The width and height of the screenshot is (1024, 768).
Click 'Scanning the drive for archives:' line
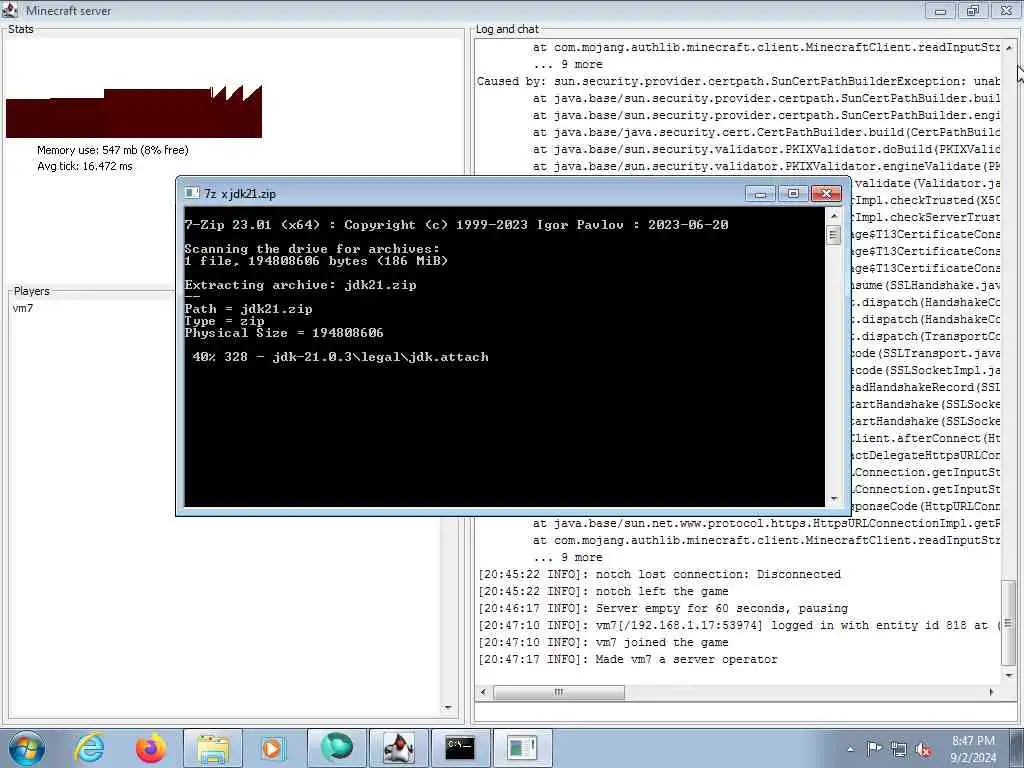click(x=312, y=249)
